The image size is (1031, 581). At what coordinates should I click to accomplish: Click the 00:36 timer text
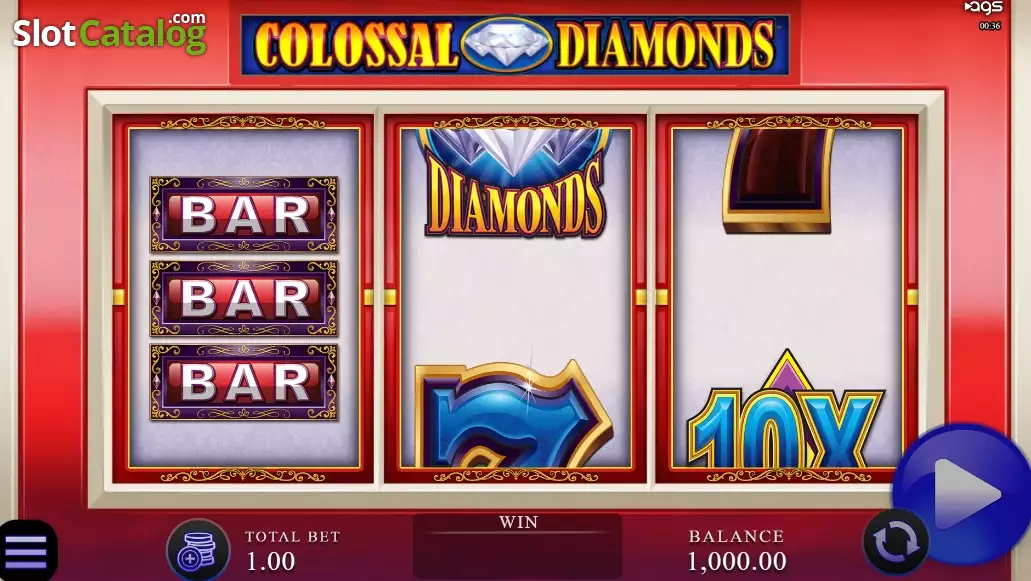[990, 26]
